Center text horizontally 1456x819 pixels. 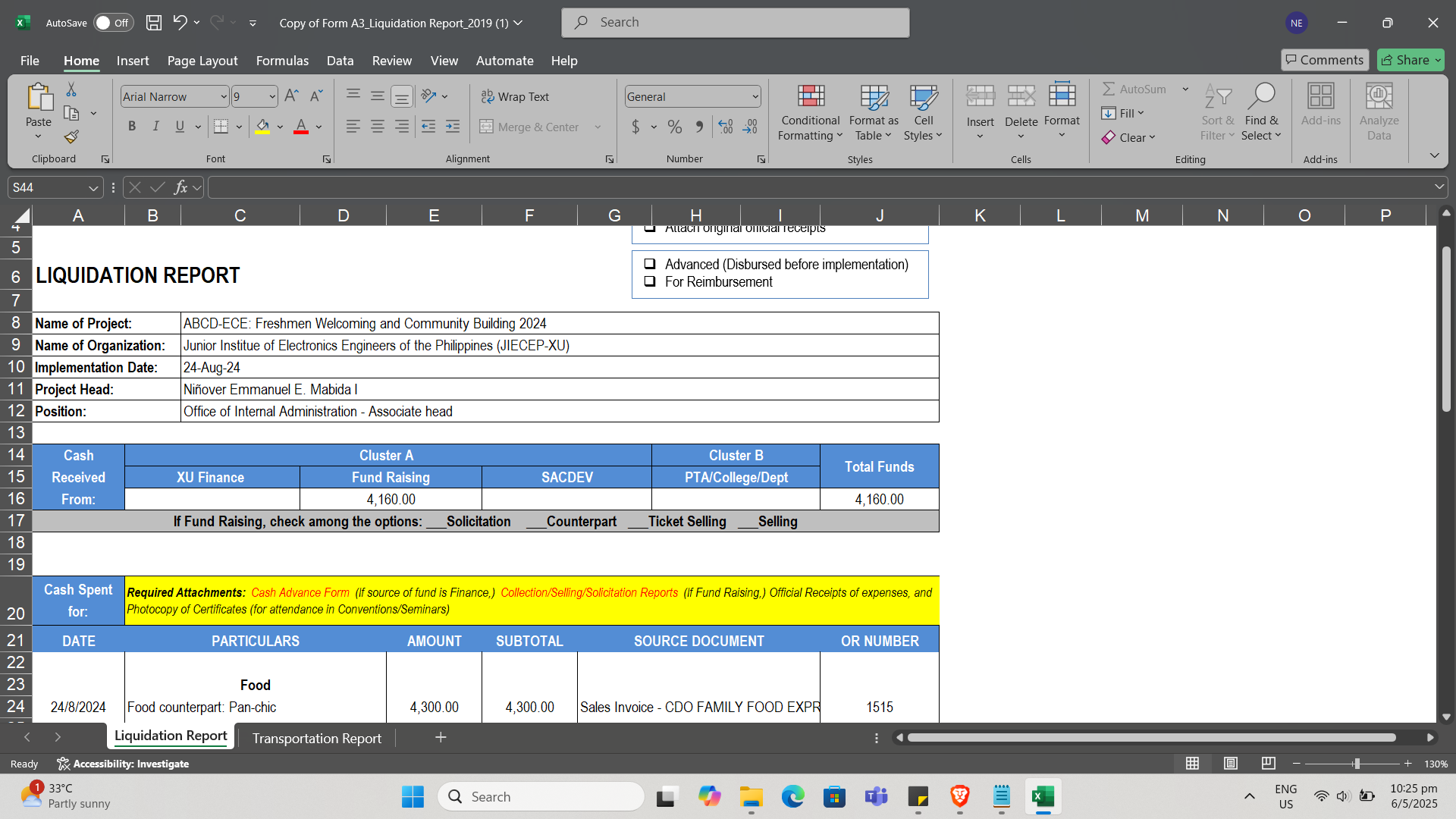[x=378, y=127]
